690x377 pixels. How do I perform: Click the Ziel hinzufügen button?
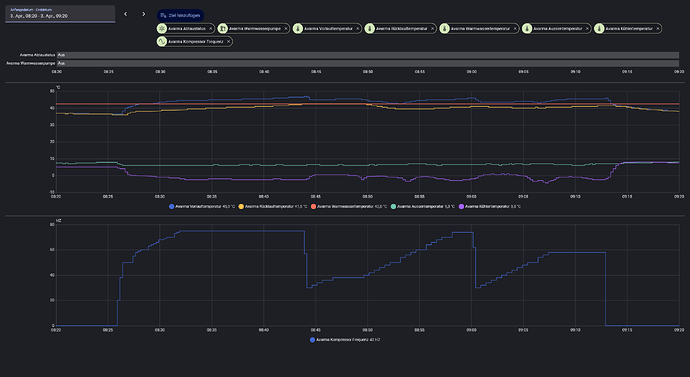[180, 15]
